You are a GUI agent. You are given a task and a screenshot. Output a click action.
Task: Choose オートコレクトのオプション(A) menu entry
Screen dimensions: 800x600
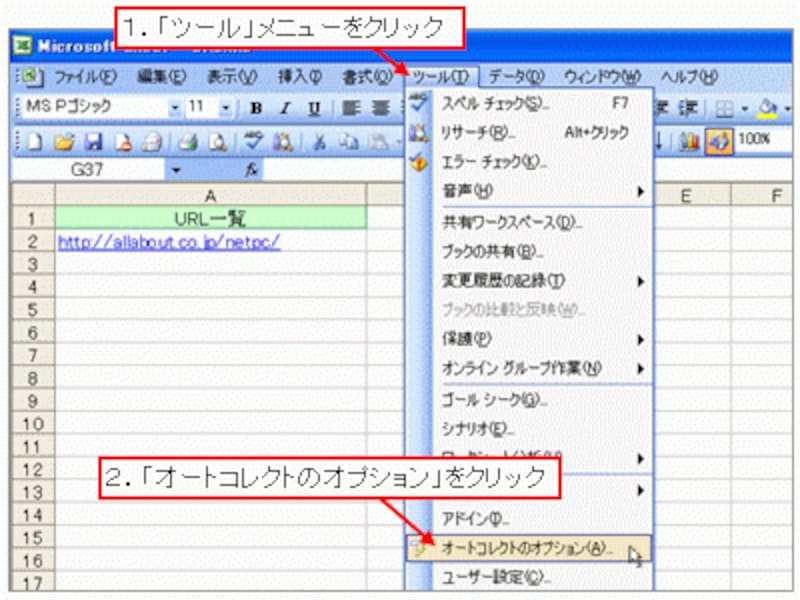point(529,548)
